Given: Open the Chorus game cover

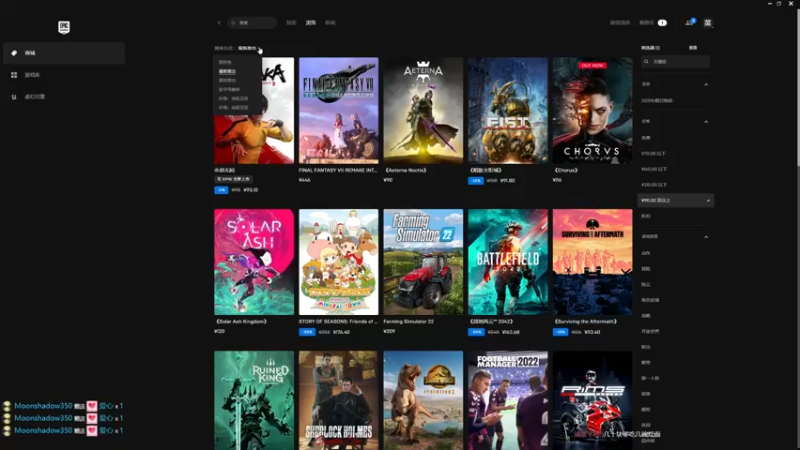Looking at the screenshot, I should [592, 110].
